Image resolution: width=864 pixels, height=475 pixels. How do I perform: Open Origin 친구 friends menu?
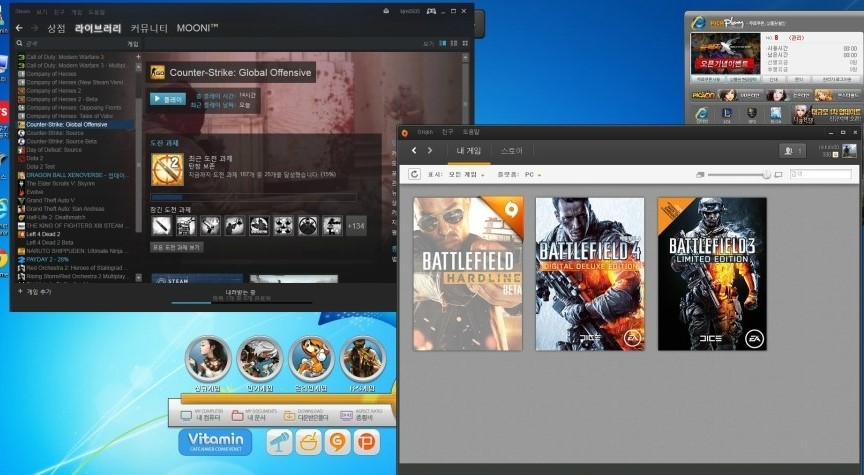point(447,132)
